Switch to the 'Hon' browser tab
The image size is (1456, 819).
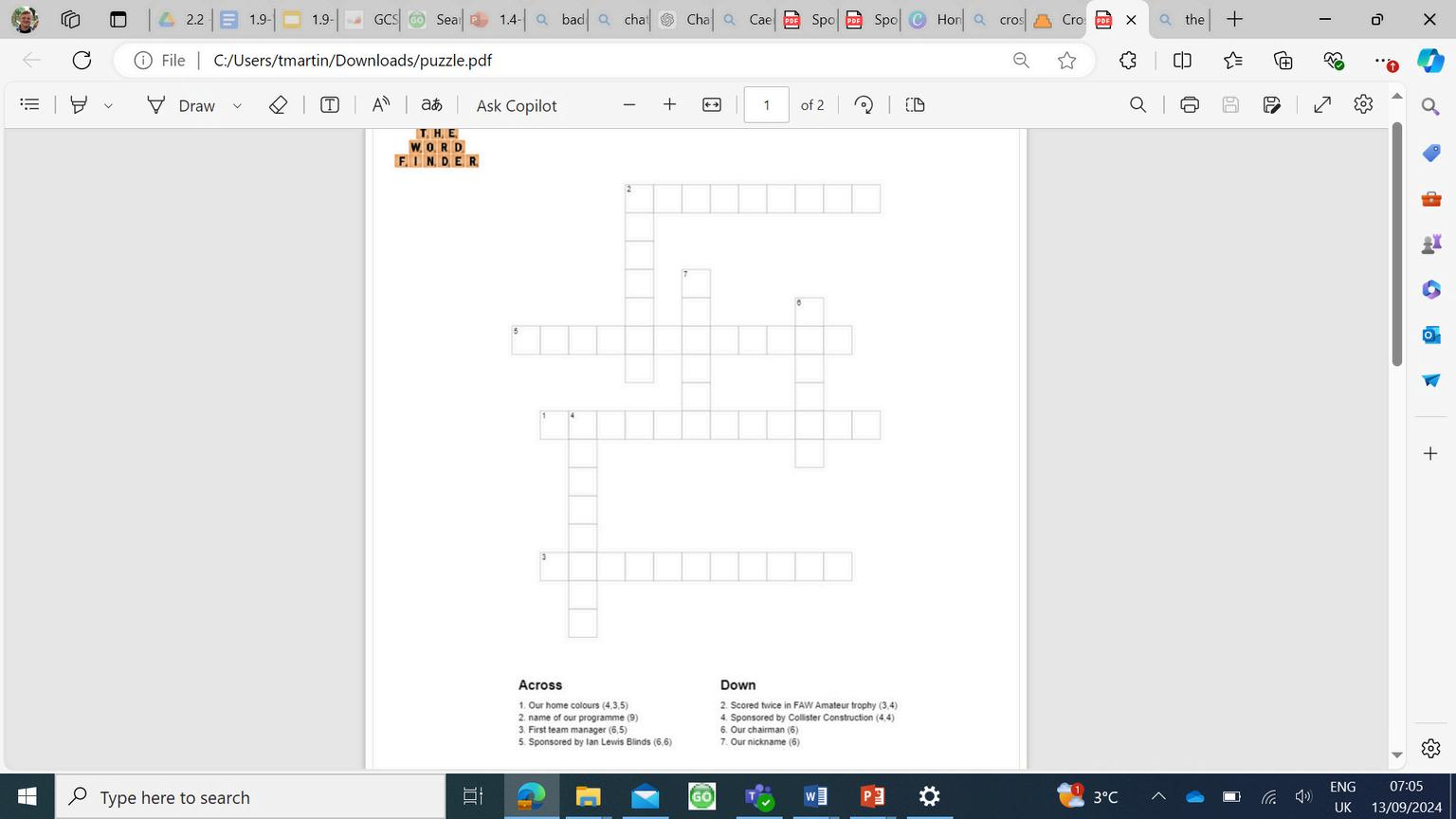934,19
